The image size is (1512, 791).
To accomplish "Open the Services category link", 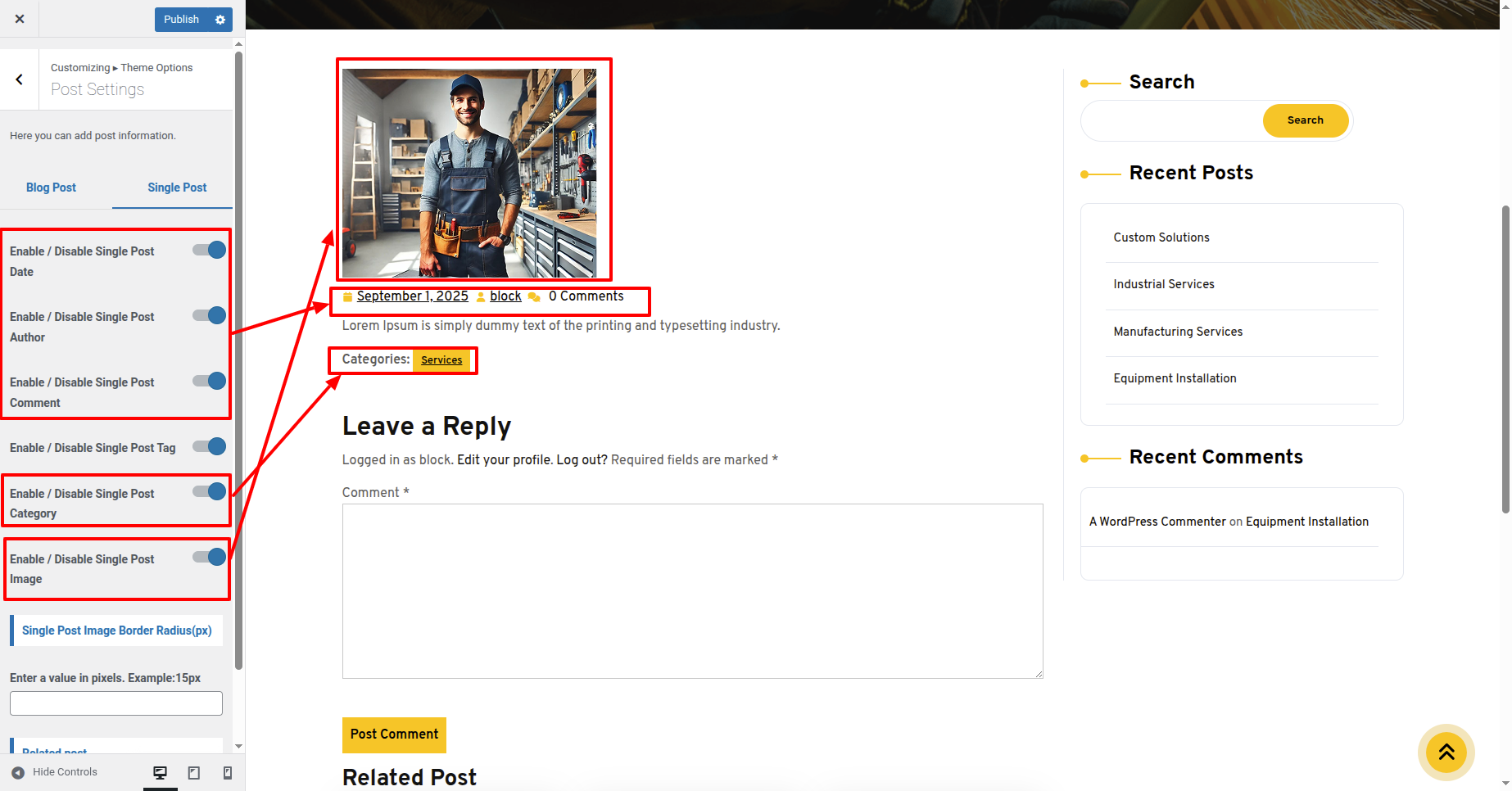I will [x=441, y=360].
